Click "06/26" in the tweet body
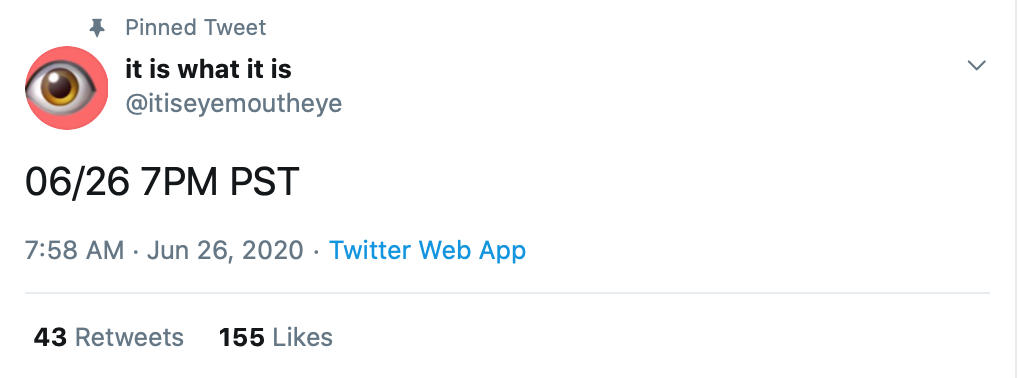 click(x=77, y=182)
